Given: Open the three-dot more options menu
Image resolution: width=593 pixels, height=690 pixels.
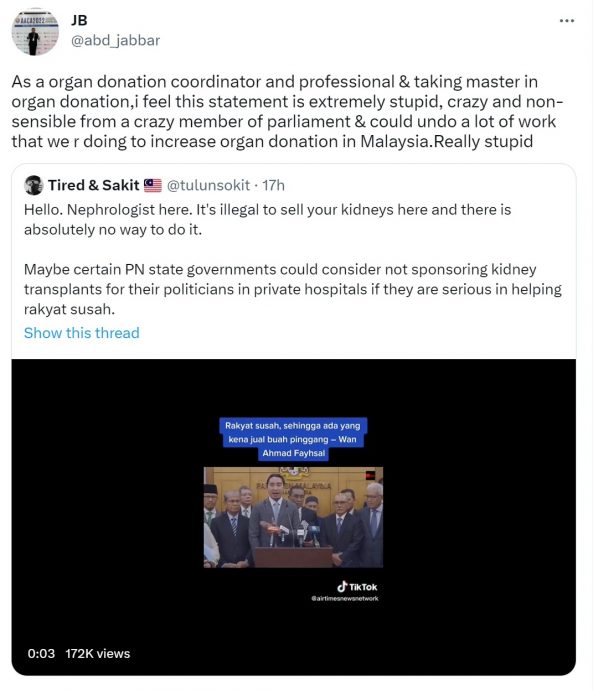Looking at the screenshot, I should tap(567, 21).
